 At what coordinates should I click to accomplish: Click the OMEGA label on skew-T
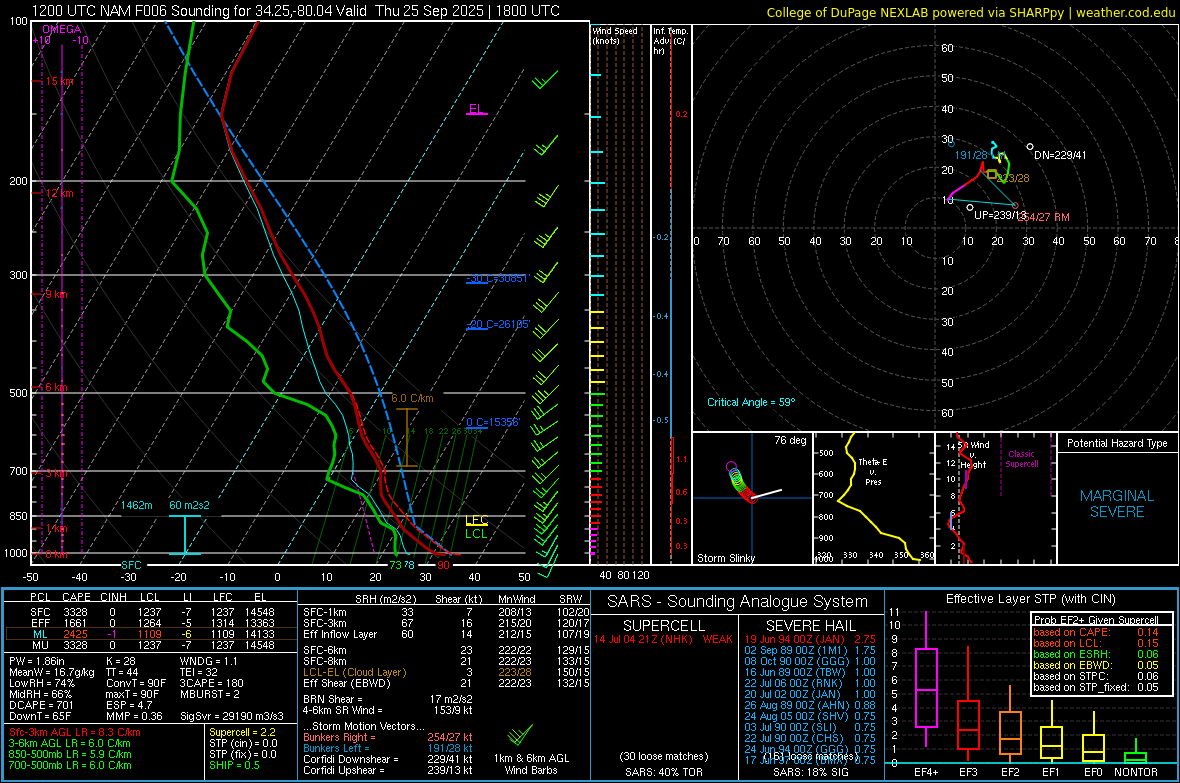(x=62, y=29)
